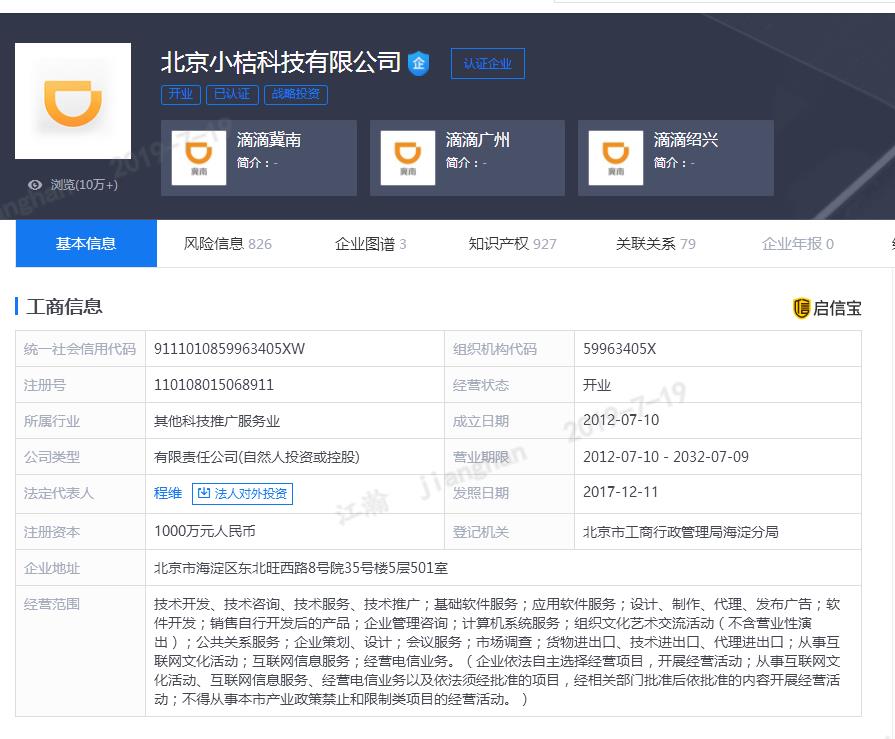895x739 pixels.
Task: Open the 滴滴绍兴 company name
Action: (x=685, y=140)
